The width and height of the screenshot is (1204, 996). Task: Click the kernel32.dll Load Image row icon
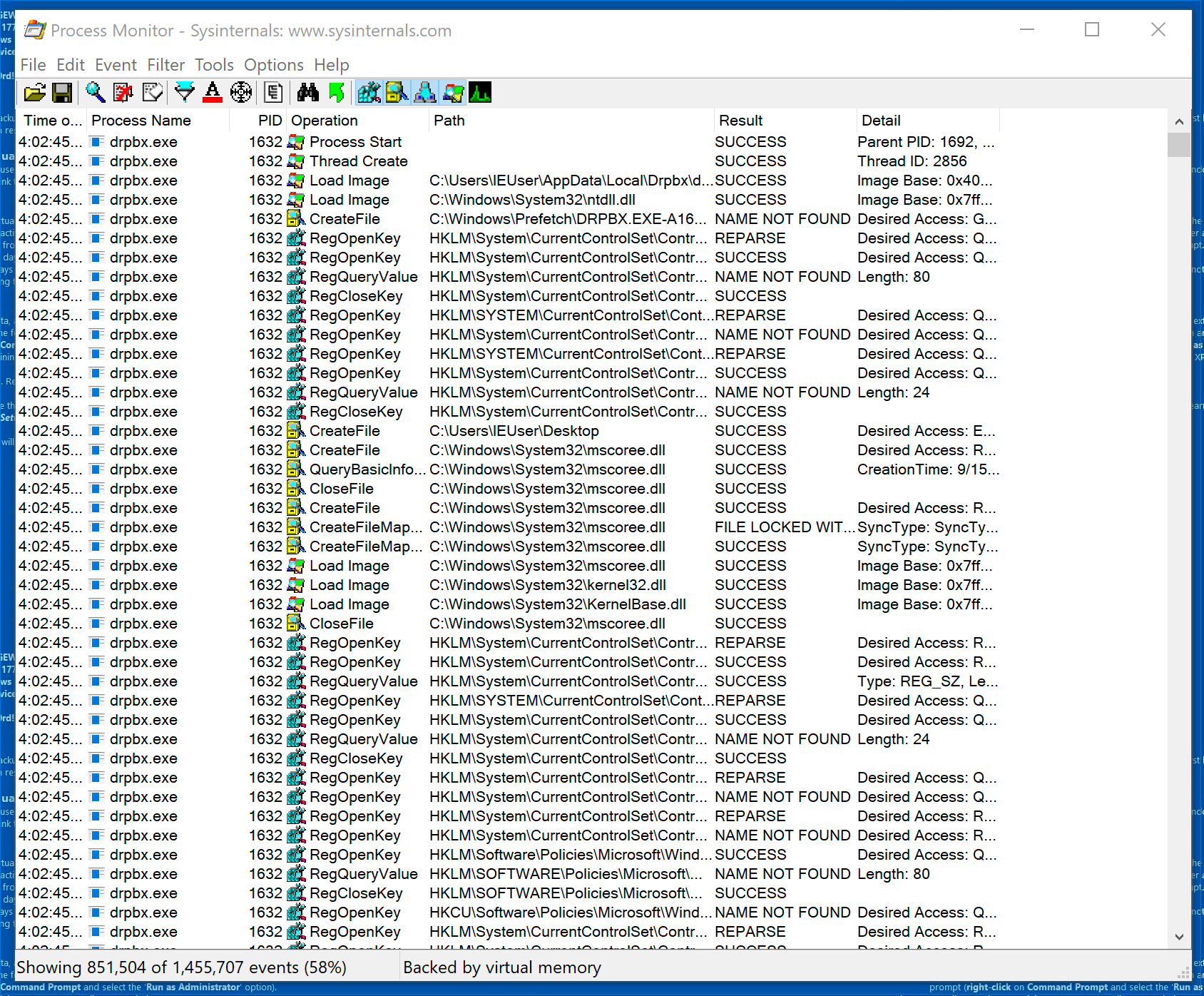pos(296,585)
